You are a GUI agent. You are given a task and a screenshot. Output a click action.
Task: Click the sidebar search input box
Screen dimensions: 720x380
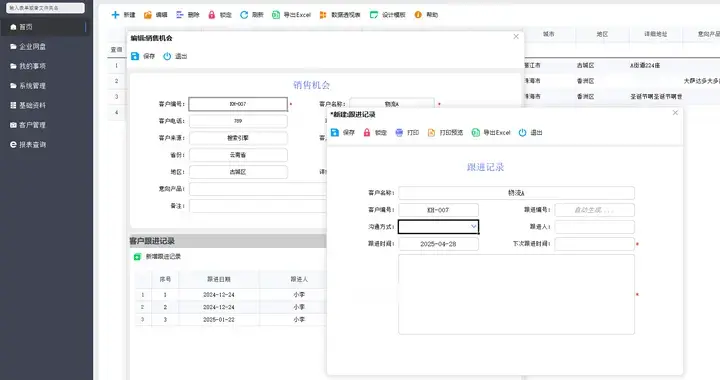45,8
